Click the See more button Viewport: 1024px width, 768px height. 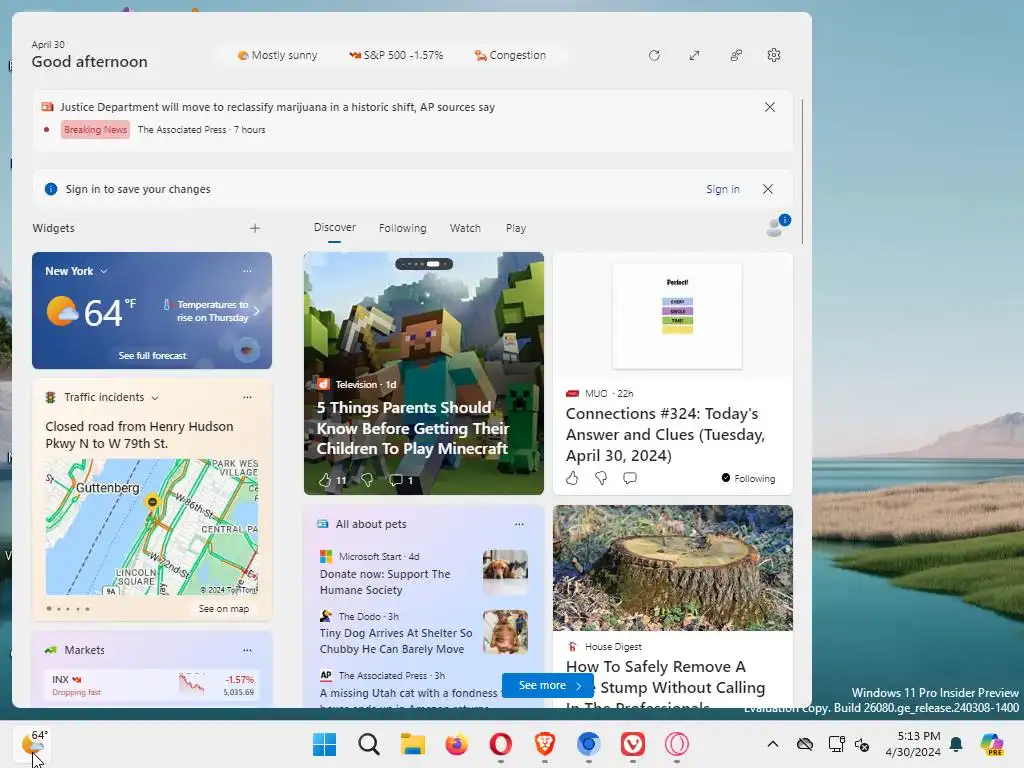(x=548, y=685)
